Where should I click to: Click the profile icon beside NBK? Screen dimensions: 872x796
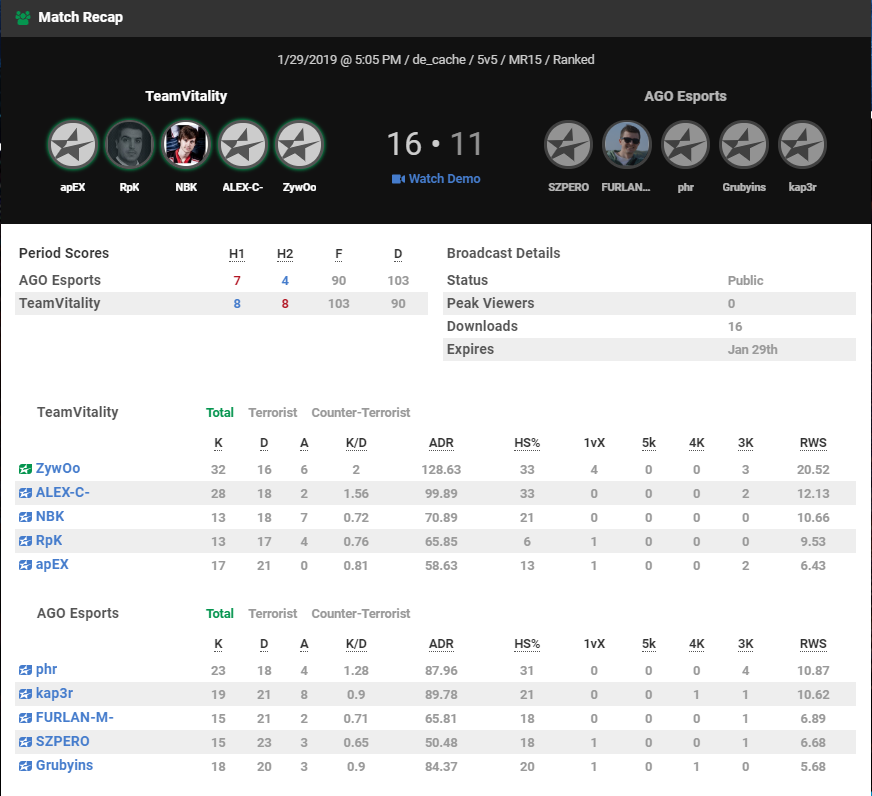26,517
